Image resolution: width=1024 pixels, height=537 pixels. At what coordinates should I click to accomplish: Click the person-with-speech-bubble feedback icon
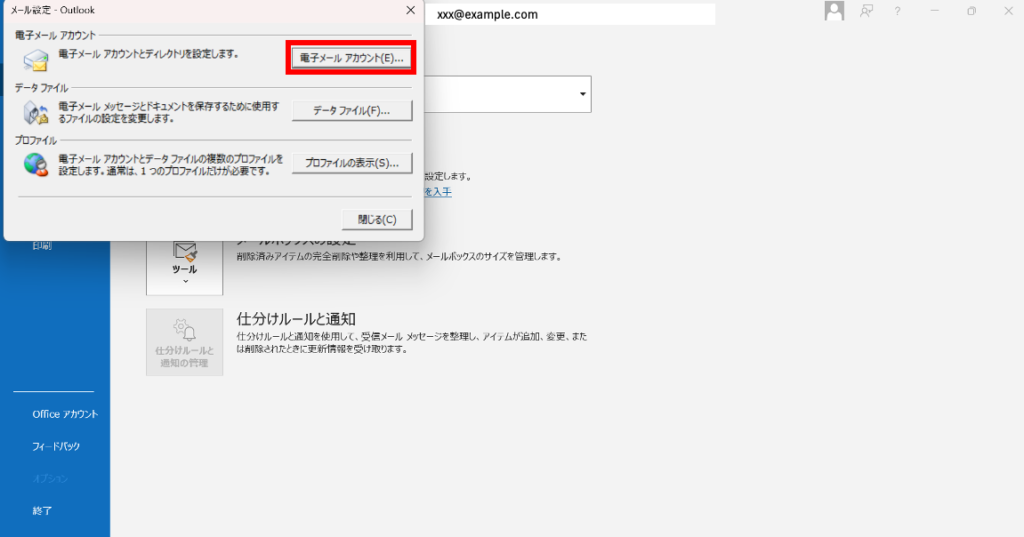pyautogui.click(x=866, y=11)
